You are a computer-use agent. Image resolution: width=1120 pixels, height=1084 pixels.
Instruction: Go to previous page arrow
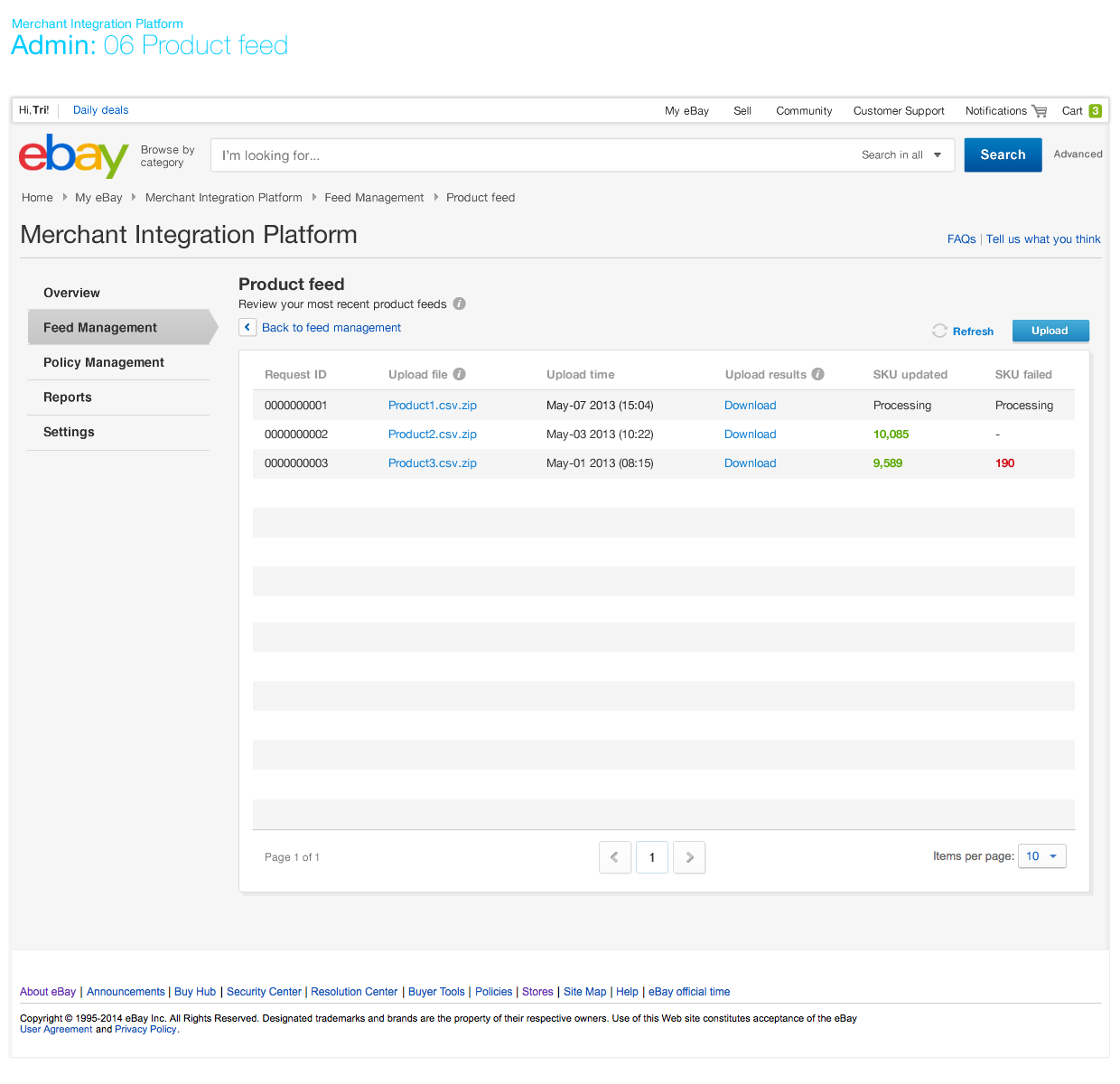(x=614, y=857)
